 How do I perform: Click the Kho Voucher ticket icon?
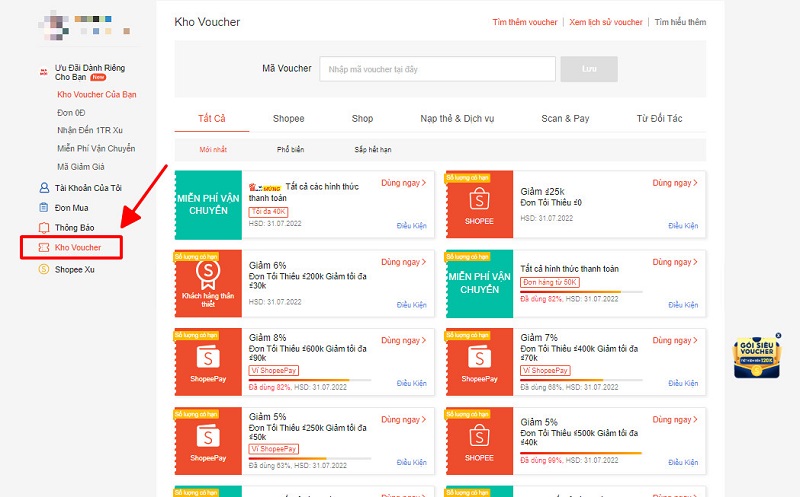tap(44, 246)
